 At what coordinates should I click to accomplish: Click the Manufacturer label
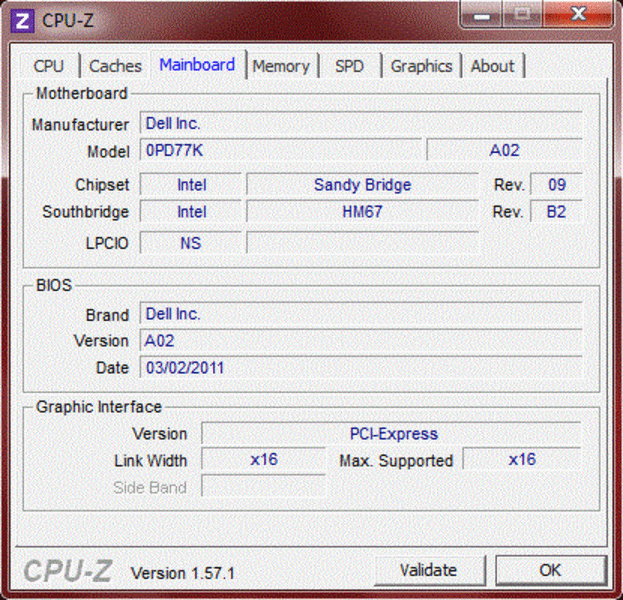coord(80,125)
